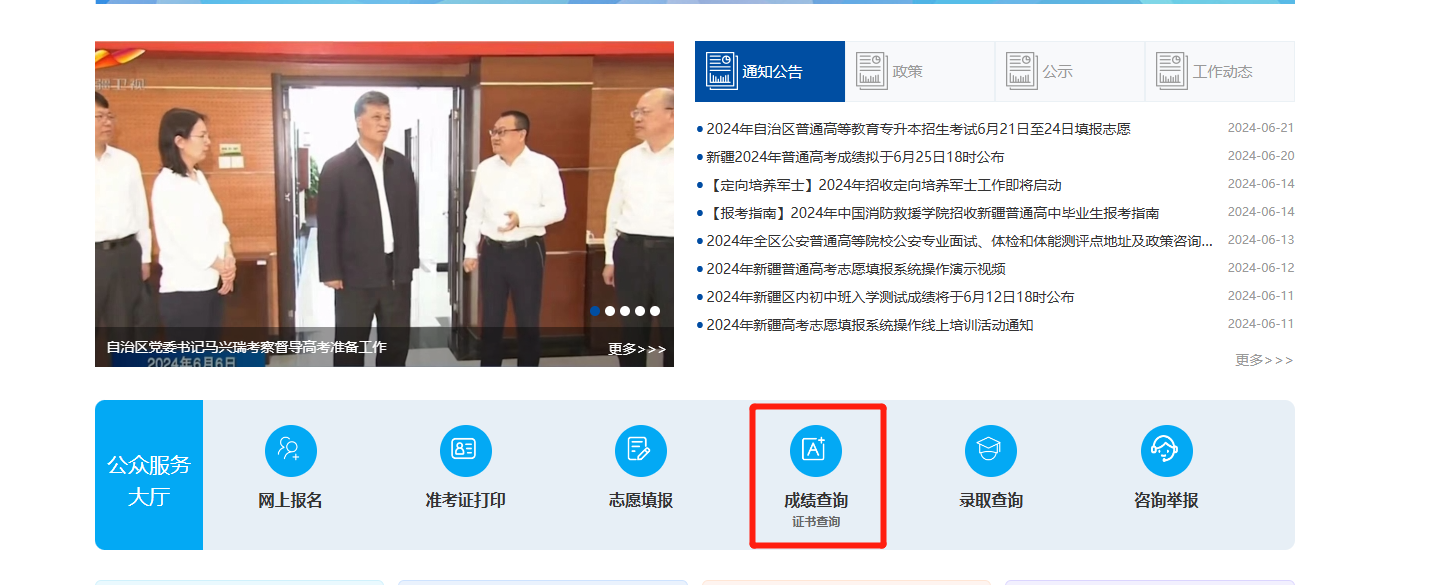Open the 公示 tab
The width and height of the screenshot is (1433, 585).
(x=1070, y=72)
